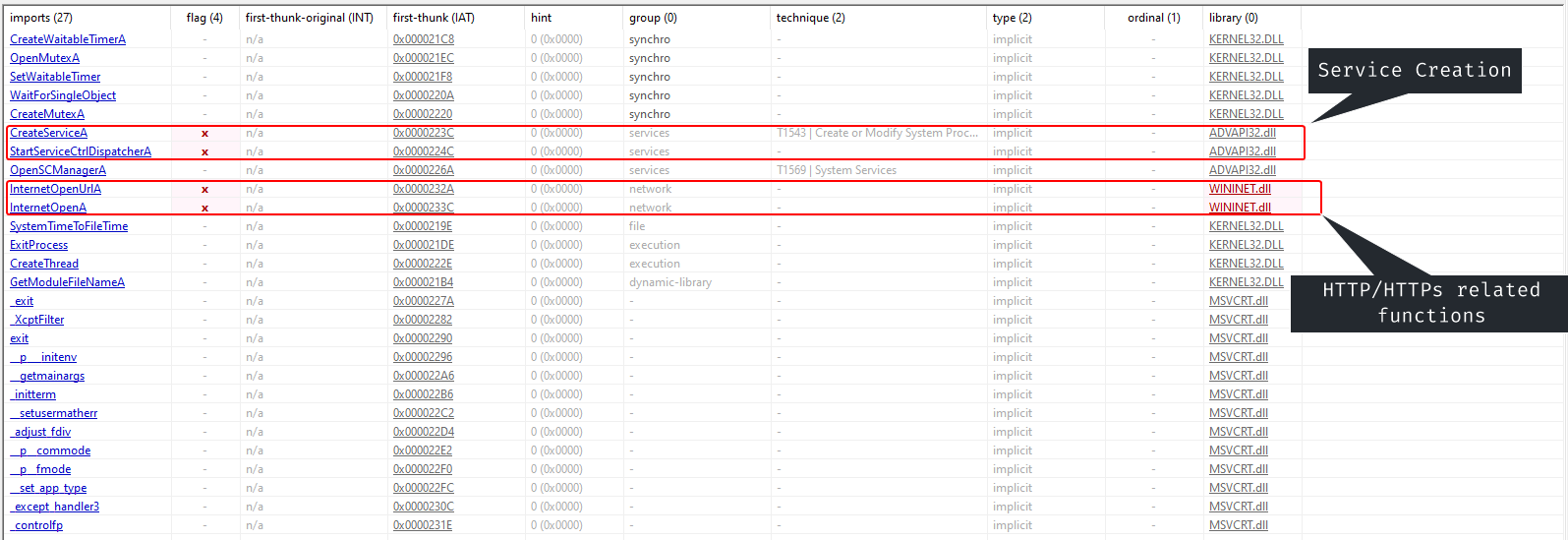Open the CreateWaitableTimerA import link

pyautogui.click(x=68, y=39)
